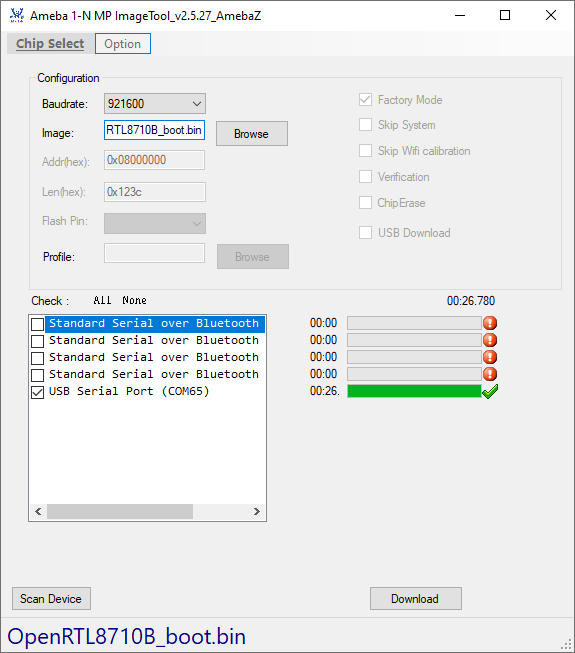Image resolution: width=575 pixels, height=653 pixels.
Task: Expand the Flash Pin dropdown
Action: tap(155, 223)
